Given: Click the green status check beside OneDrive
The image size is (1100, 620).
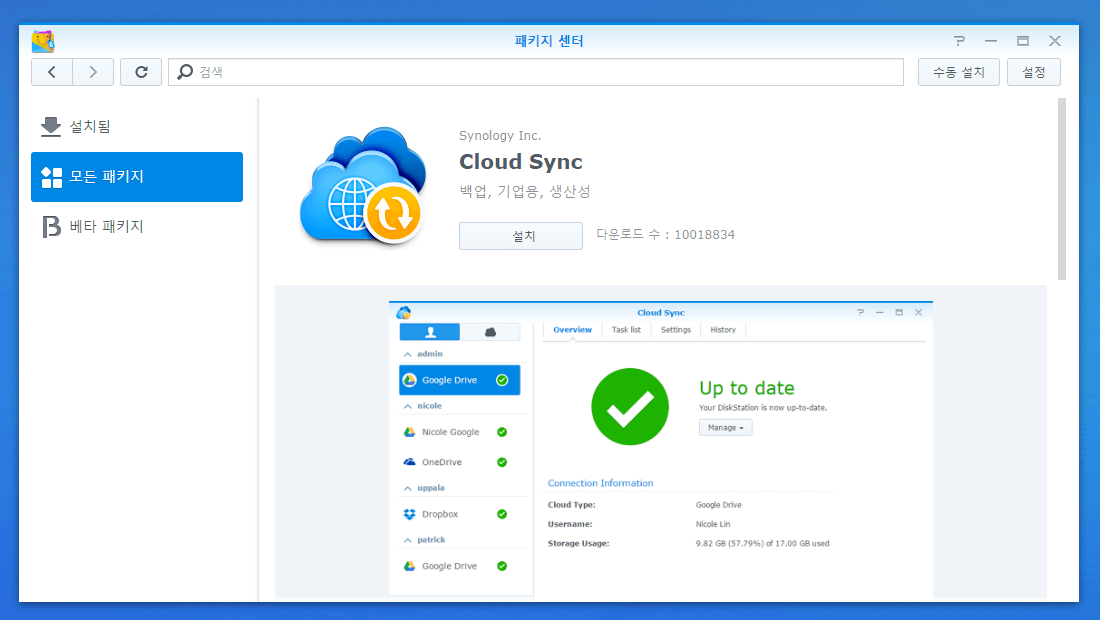Looking at the screenshot, I should pos(502,462).
